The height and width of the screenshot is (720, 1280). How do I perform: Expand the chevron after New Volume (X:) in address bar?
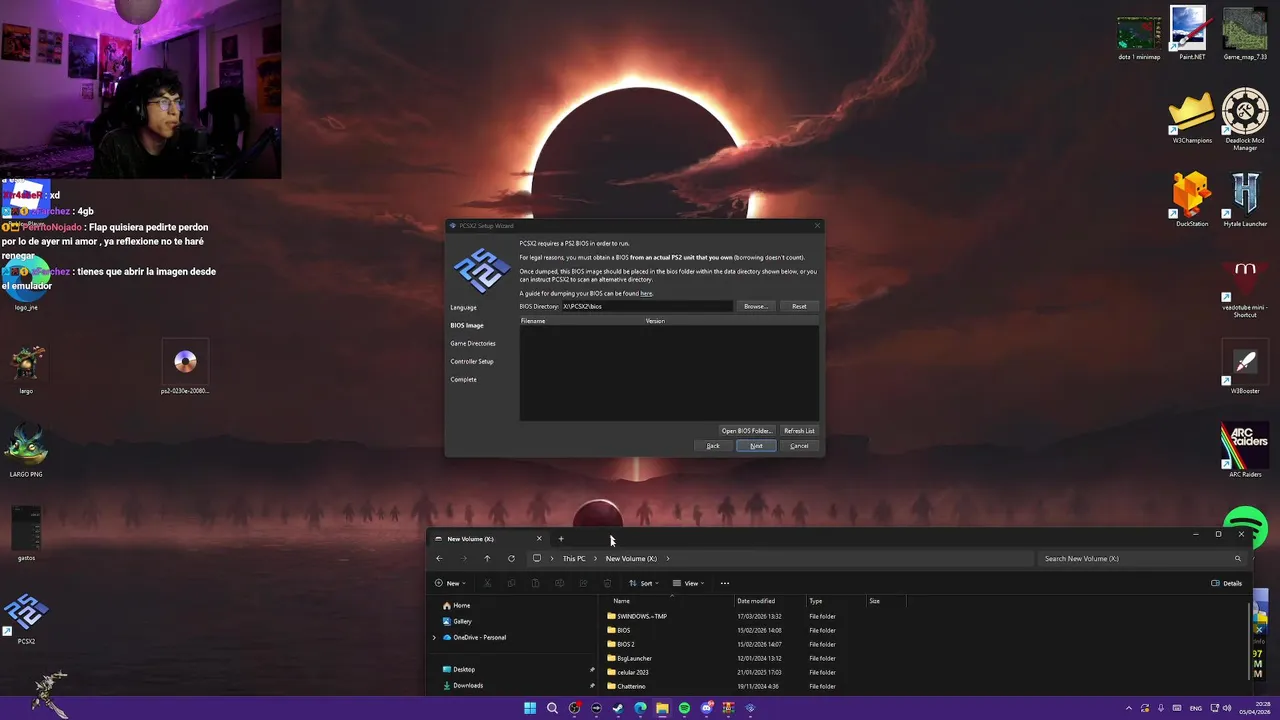click(667, 558)
